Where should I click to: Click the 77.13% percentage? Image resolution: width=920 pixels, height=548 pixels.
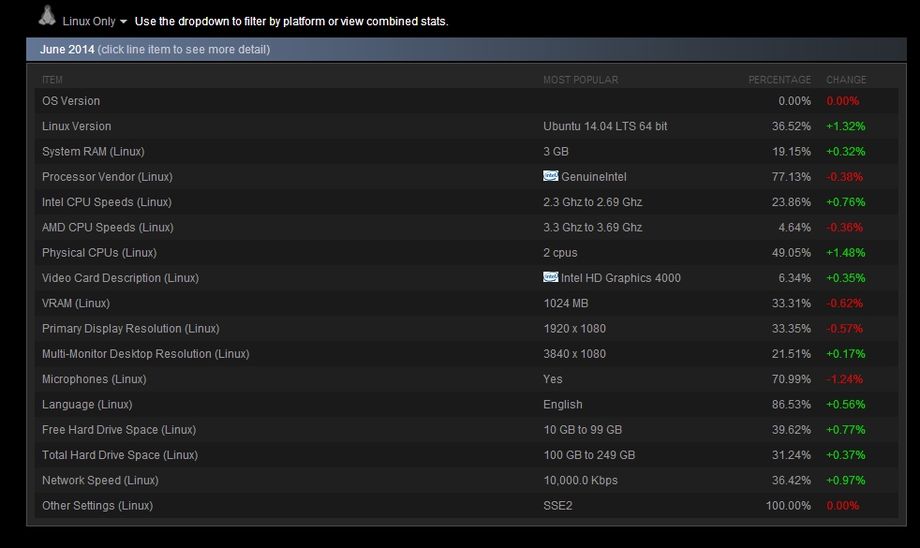pos(791,177)
